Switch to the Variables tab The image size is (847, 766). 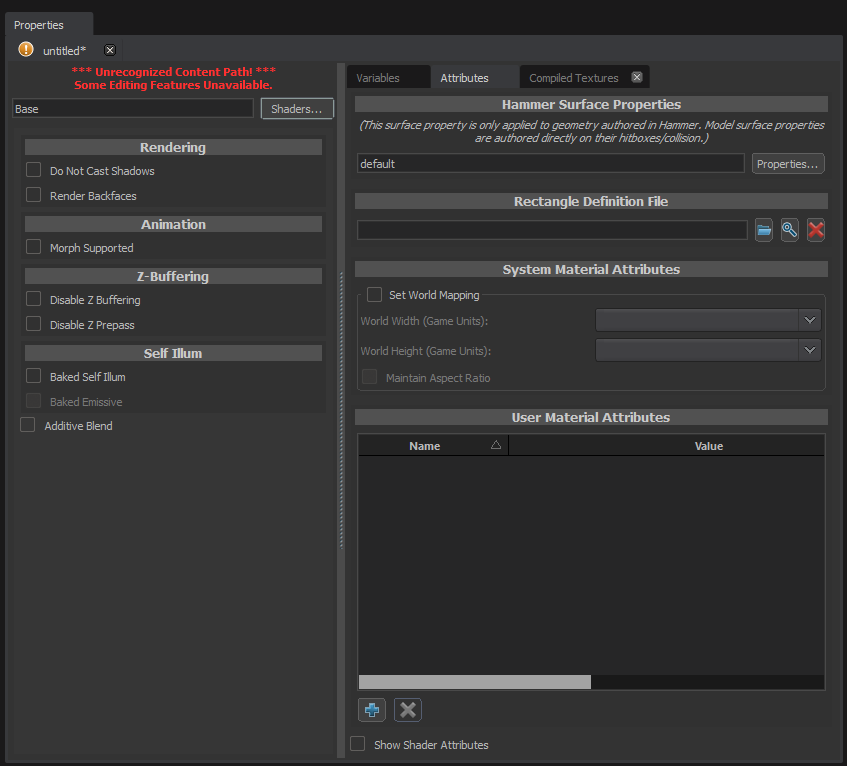coord(380,76)
